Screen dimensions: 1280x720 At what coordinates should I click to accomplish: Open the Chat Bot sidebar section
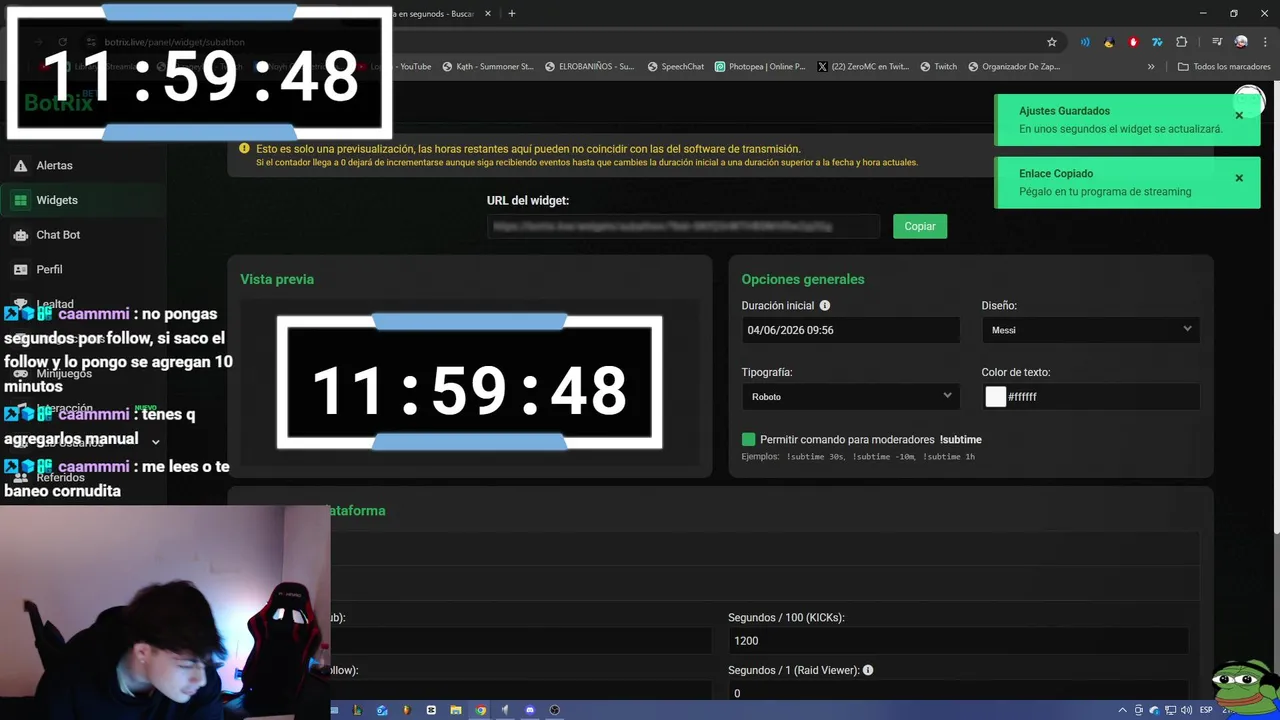coord(84,234)
